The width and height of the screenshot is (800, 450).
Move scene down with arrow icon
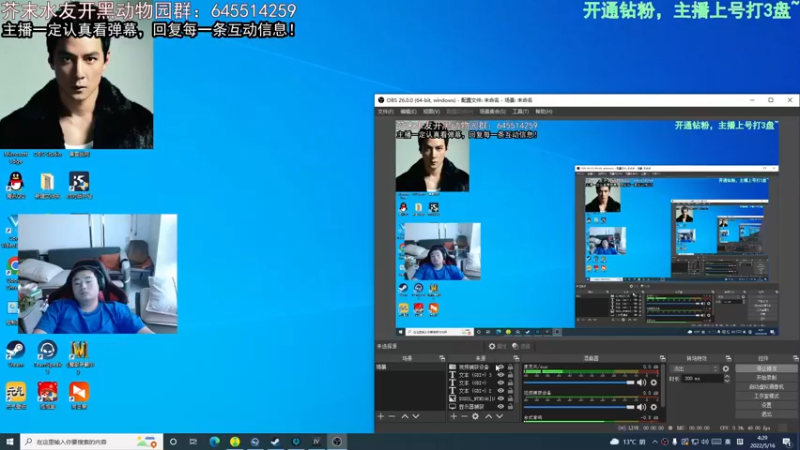pos(416,416)
